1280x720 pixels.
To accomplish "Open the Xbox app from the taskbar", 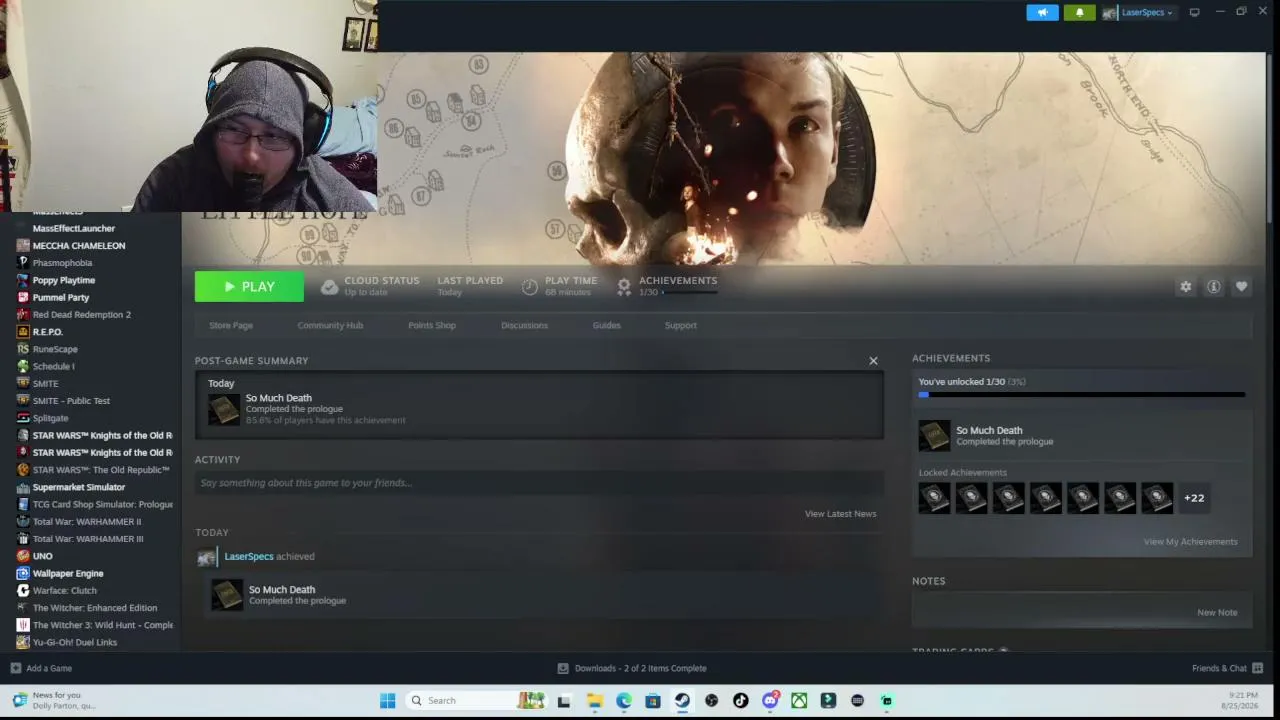I will click(x=799, y=701).
